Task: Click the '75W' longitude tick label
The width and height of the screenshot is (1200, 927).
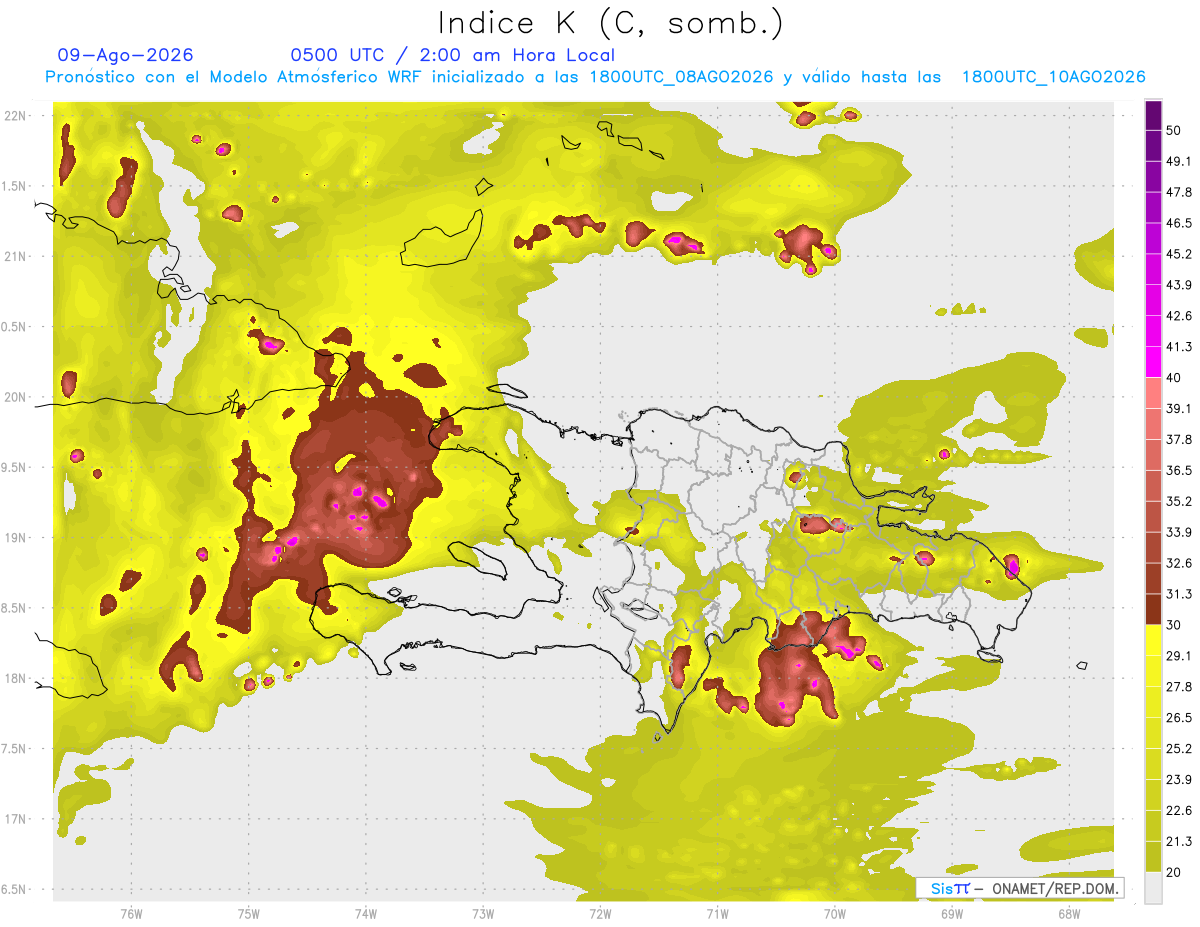Action: coord(249,913)
